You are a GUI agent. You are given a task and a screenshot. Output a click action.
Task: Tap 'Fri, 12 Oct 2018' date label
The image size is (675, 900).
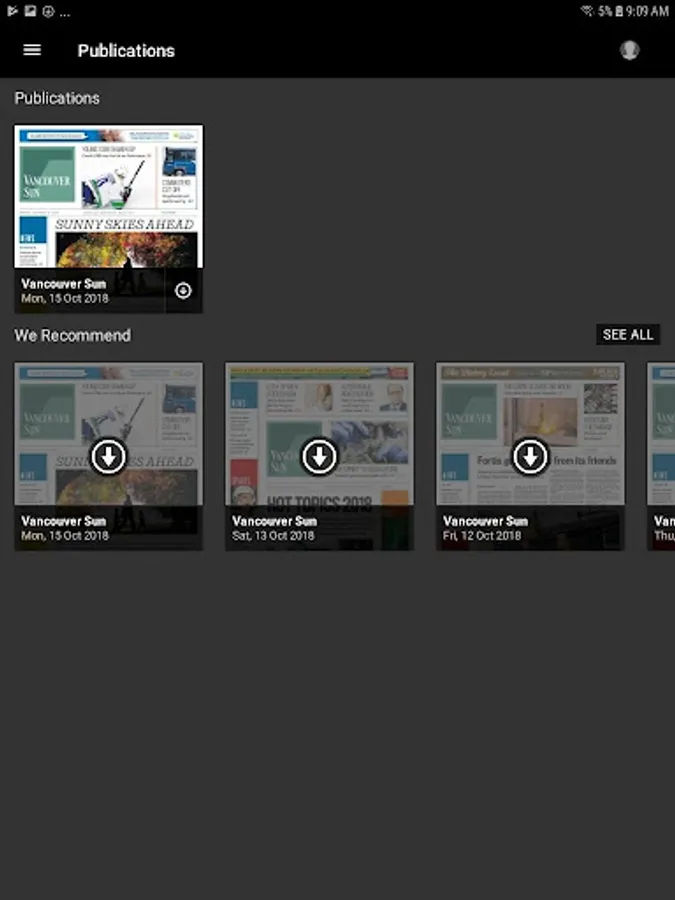click(x=482, y=536)
